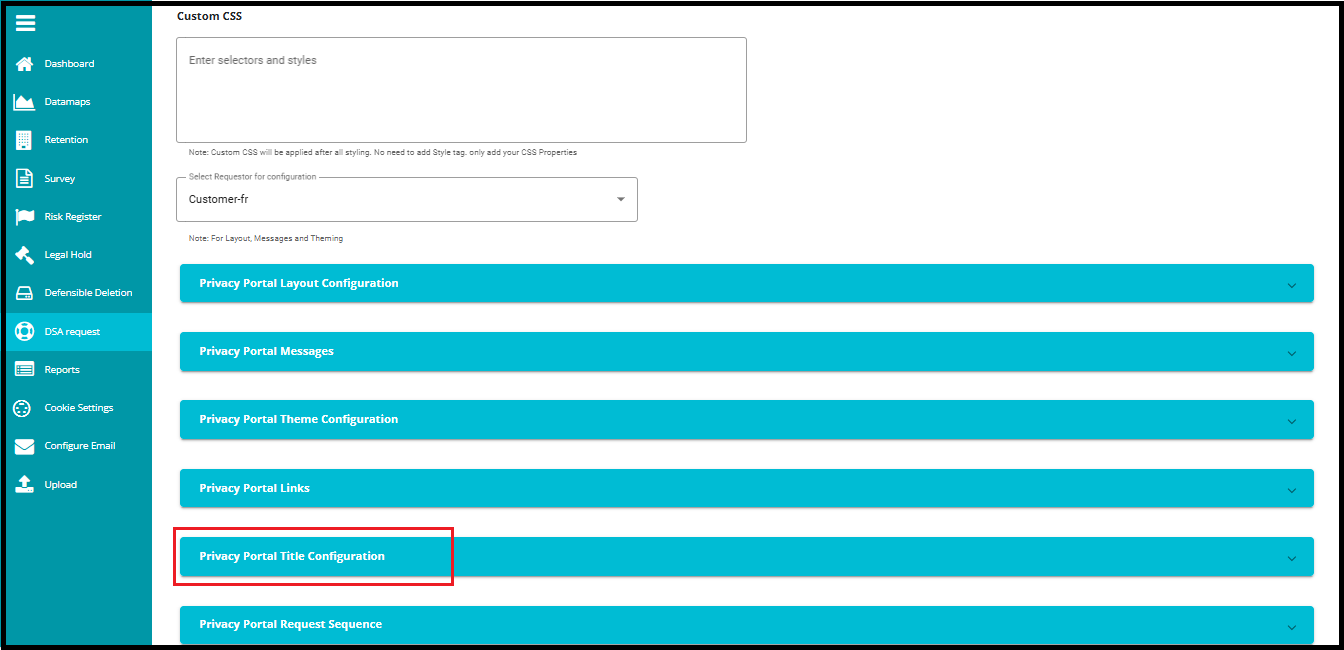Click the Survey document icon

click(25, 179)
